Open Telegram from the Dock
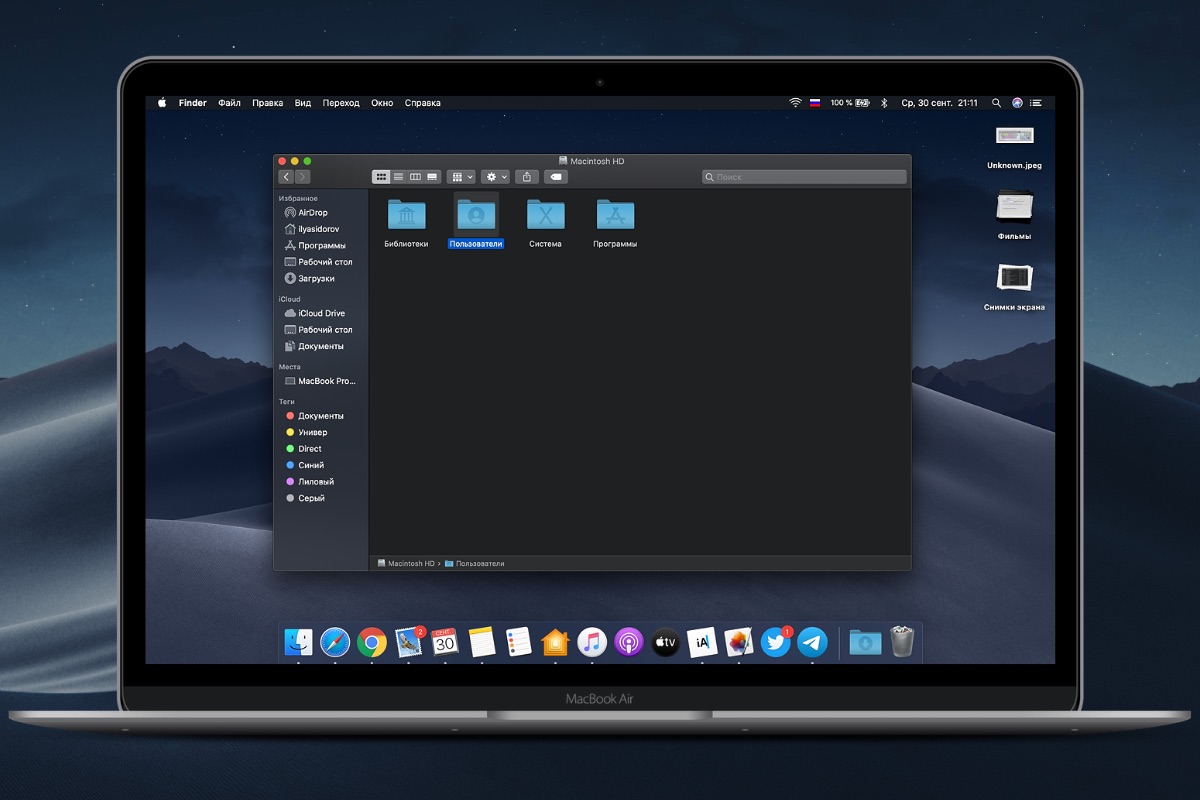 pyautogui.click(x=812, y=642)
